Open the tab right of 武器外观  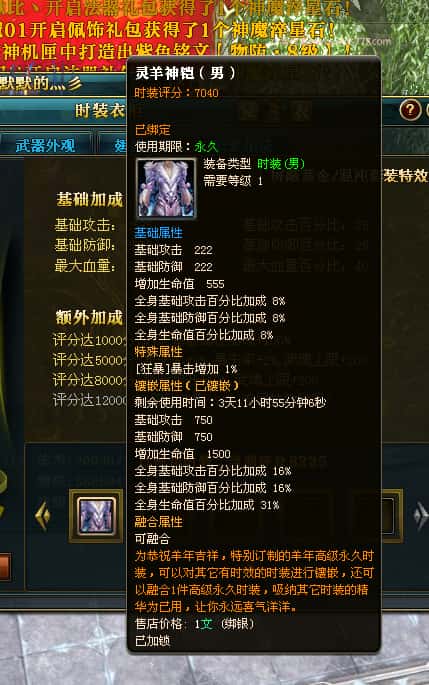113,145
